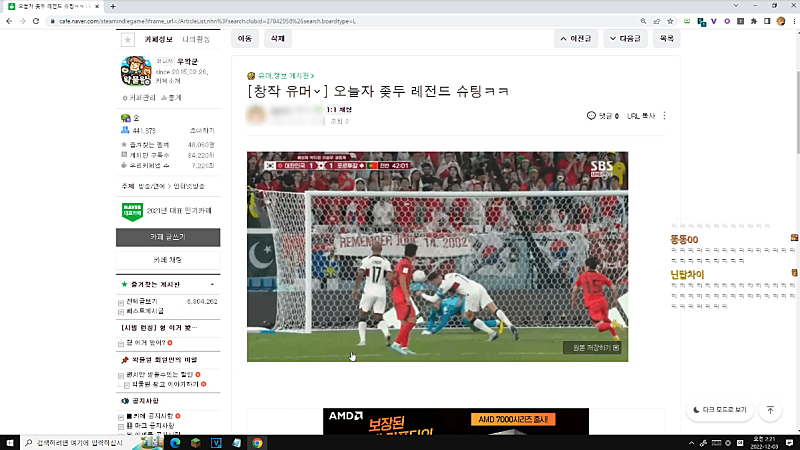The height and width of the screenshot is (450, 800).
Task: Click the 삭제 delete button
Action: click(278, 39)
